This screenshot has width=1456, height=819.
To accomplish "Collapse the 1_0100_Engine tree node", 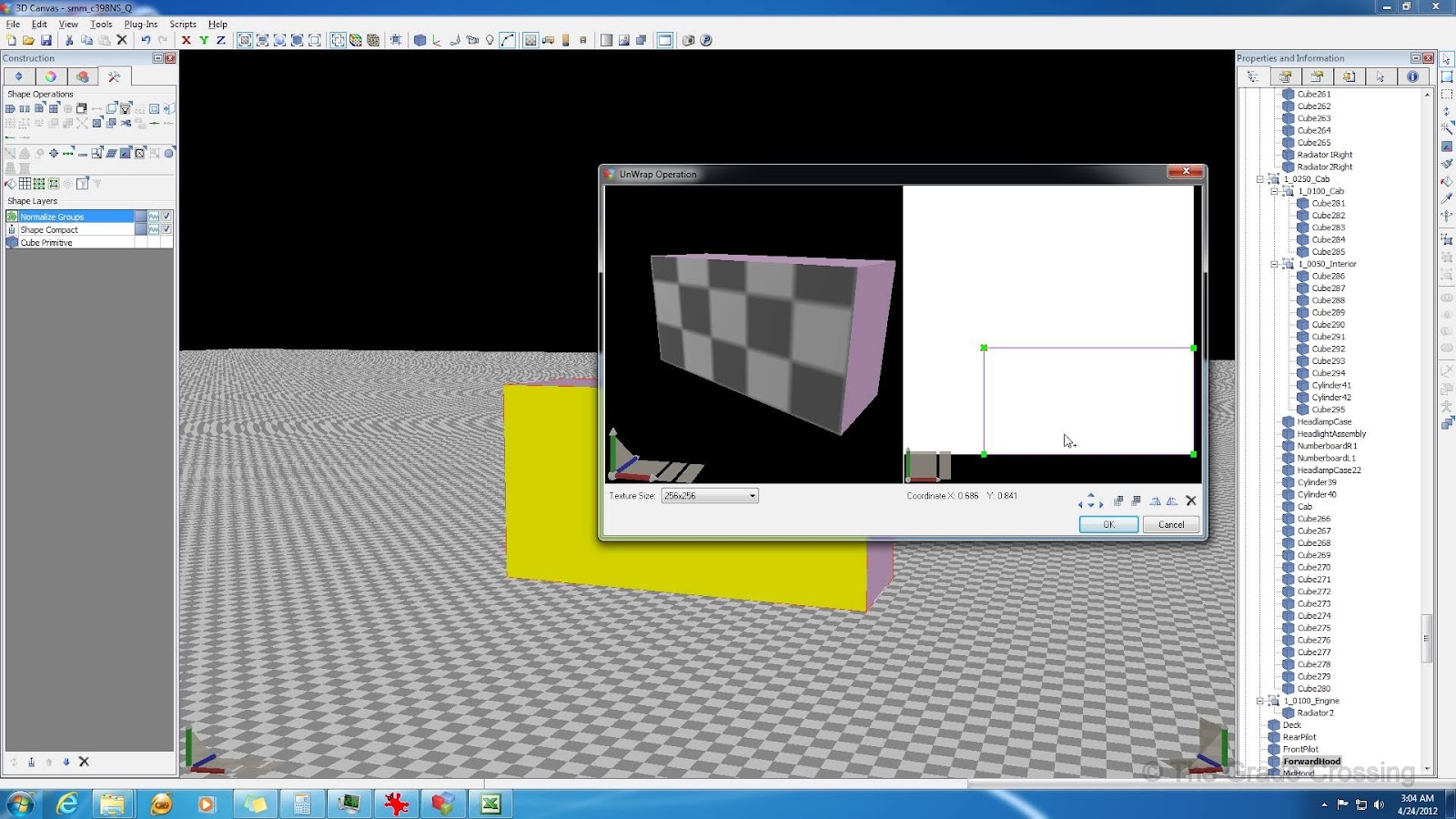I will [1260, 701].
